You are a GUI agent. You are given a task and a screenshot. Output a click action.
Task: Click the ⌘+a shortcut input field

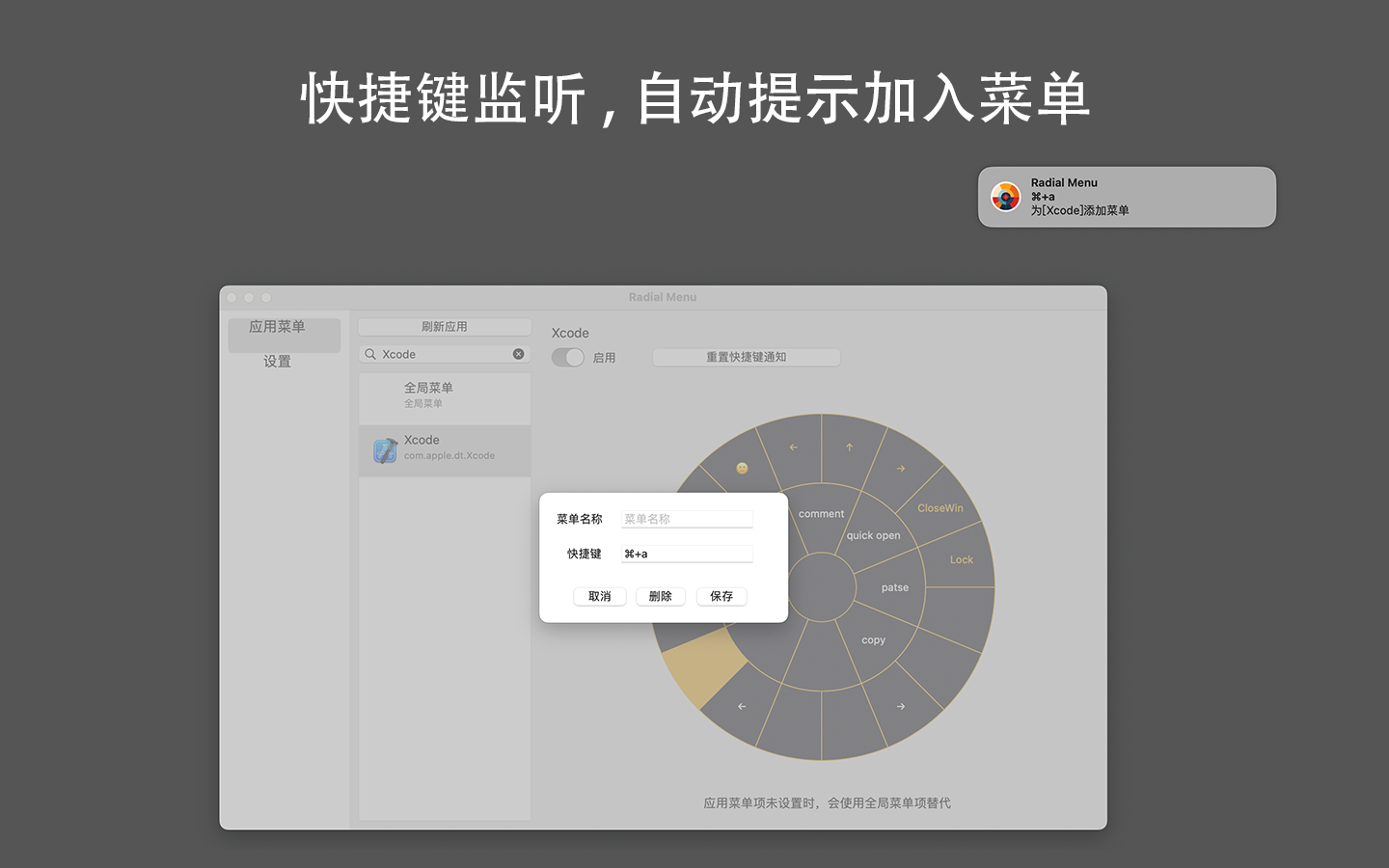tap(686, 553)
